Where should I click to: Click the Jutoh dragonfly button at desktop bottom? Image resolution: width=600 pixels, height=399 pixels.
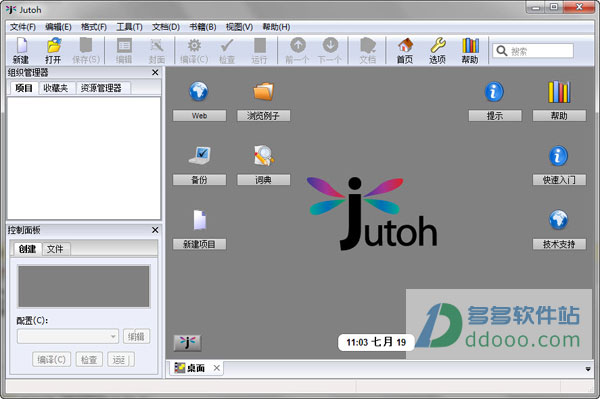pyautogui.click(x=187, y=342)
